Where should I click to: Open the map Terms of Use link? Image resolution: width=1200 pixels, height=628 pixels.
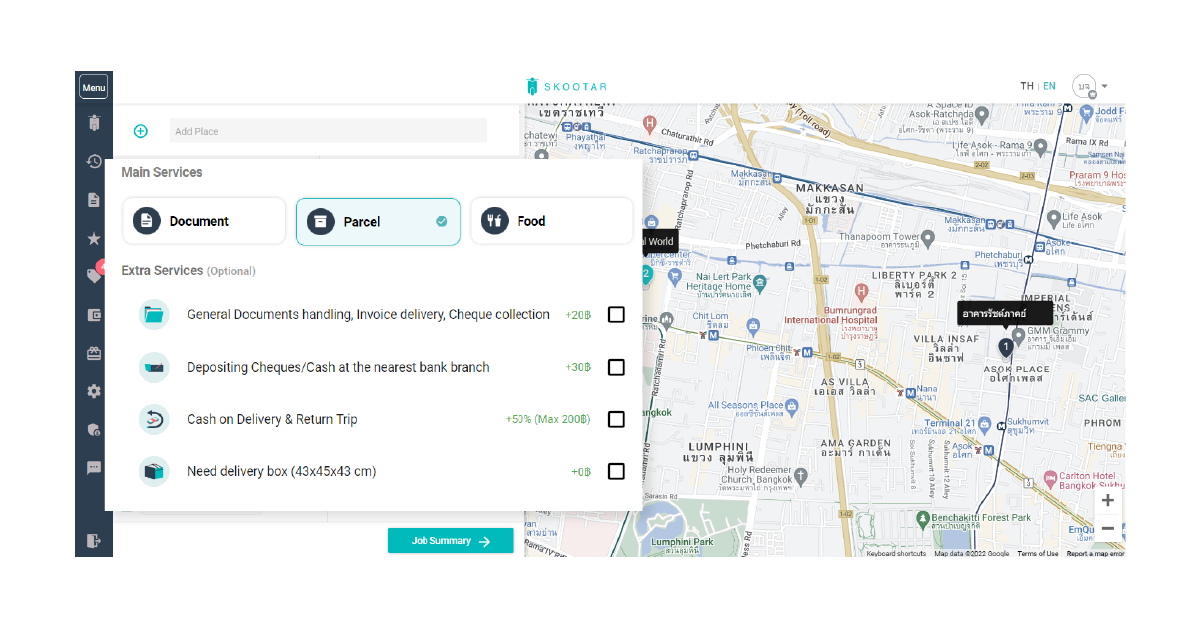point(1038,553)
